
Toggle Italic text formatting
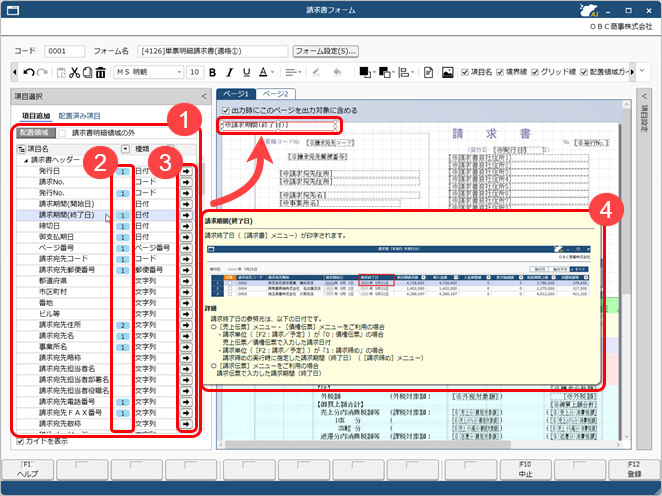click(x=227, y=72)
